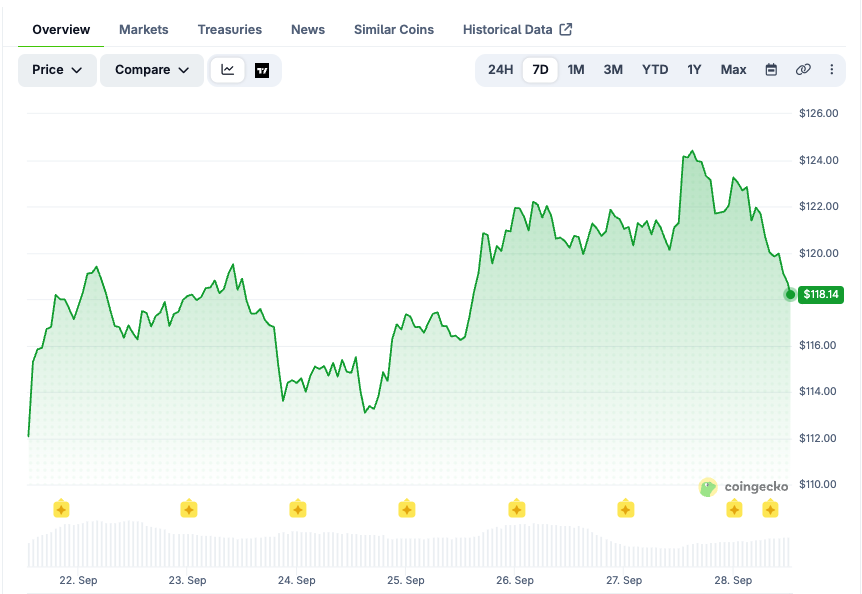Screen dimensions: 862x594
Task: Click the $118.14 current price label
Action: point(821,295)
